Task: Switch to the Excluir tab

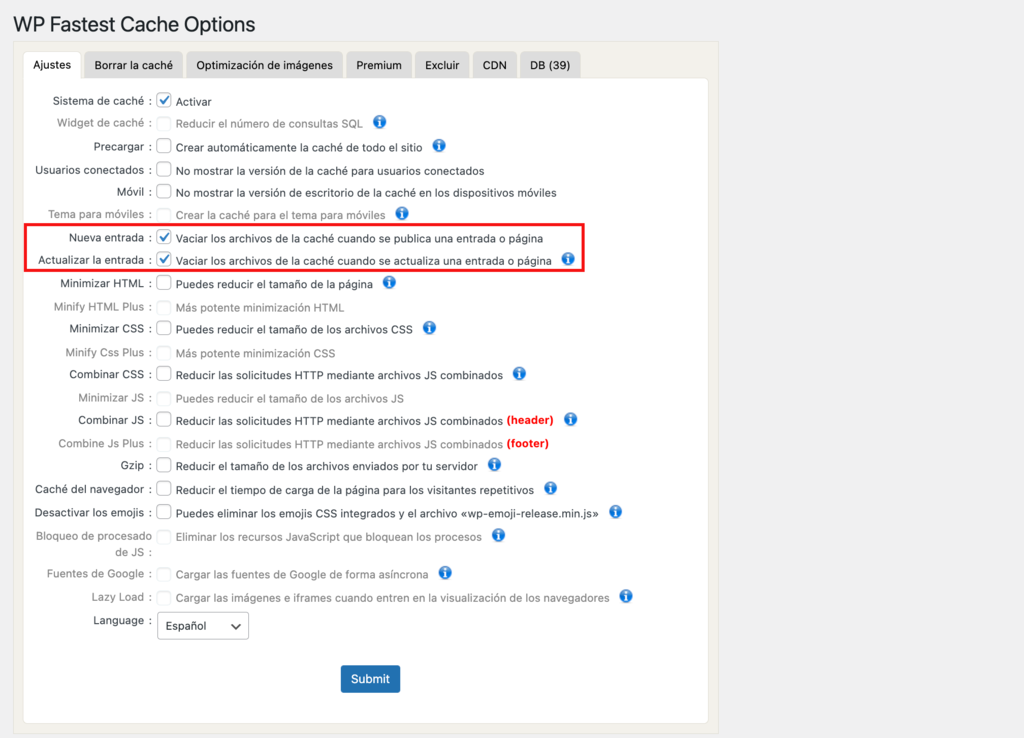Action: [442, 65]
